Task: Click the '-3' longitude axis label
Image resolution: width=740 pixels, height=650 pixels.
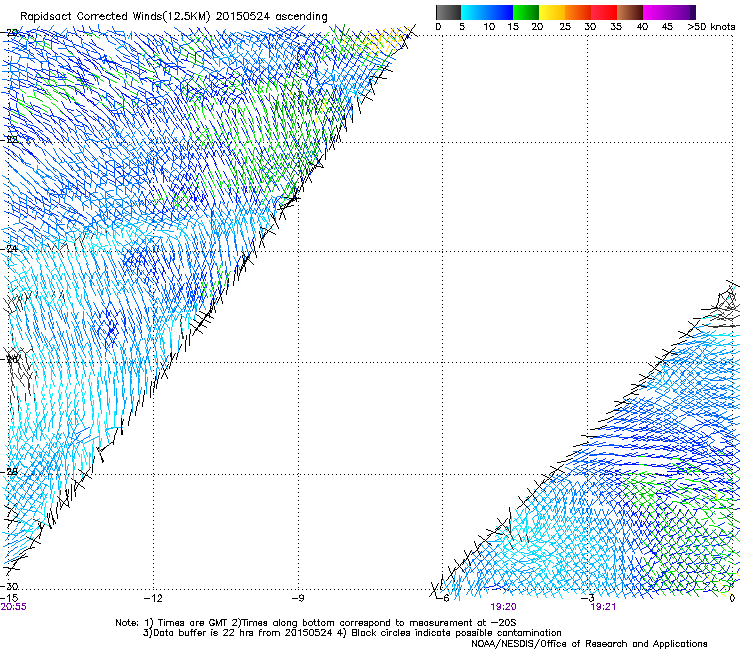Action: tap(588, 598)
